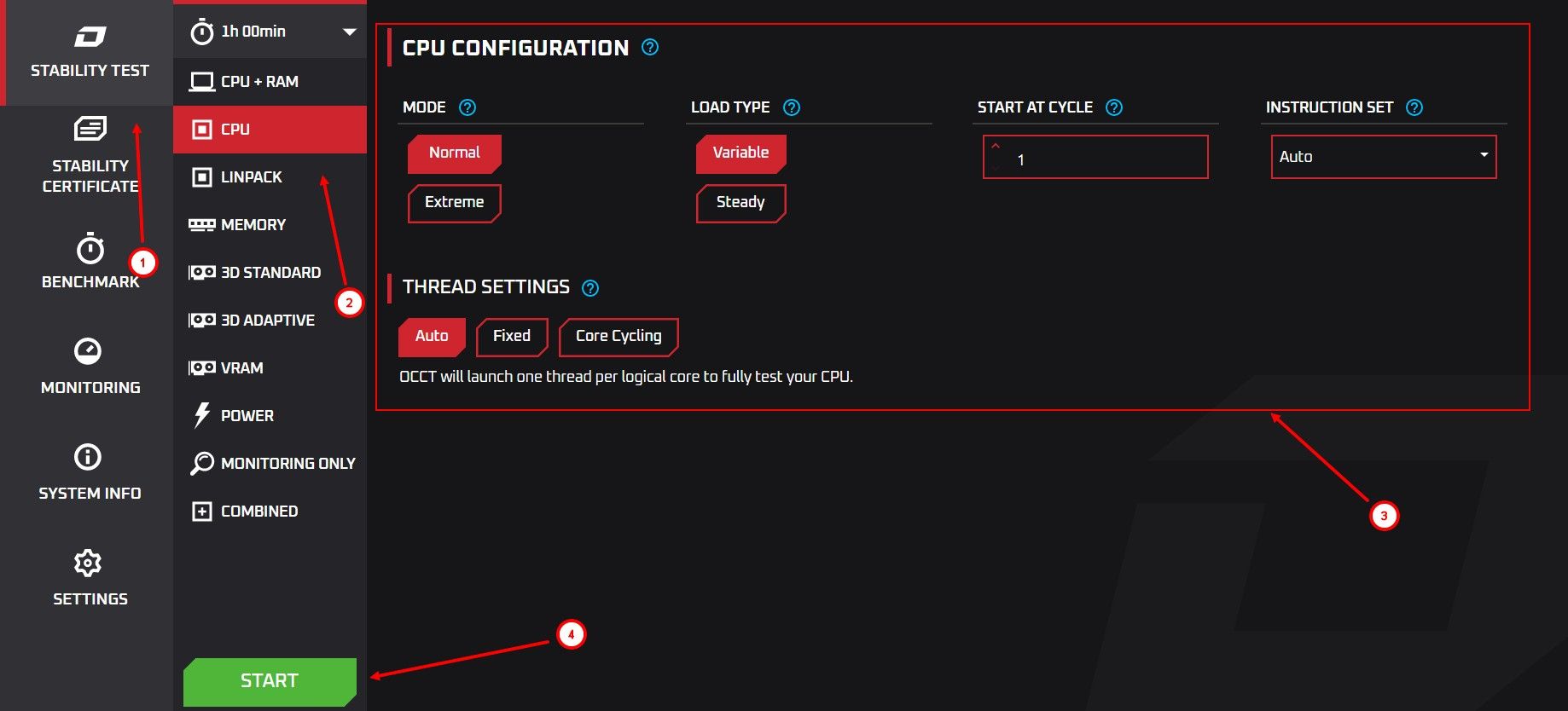1568x711 pixels.
Task: Click the chip icon next to CPU
Action: [202, 130]
